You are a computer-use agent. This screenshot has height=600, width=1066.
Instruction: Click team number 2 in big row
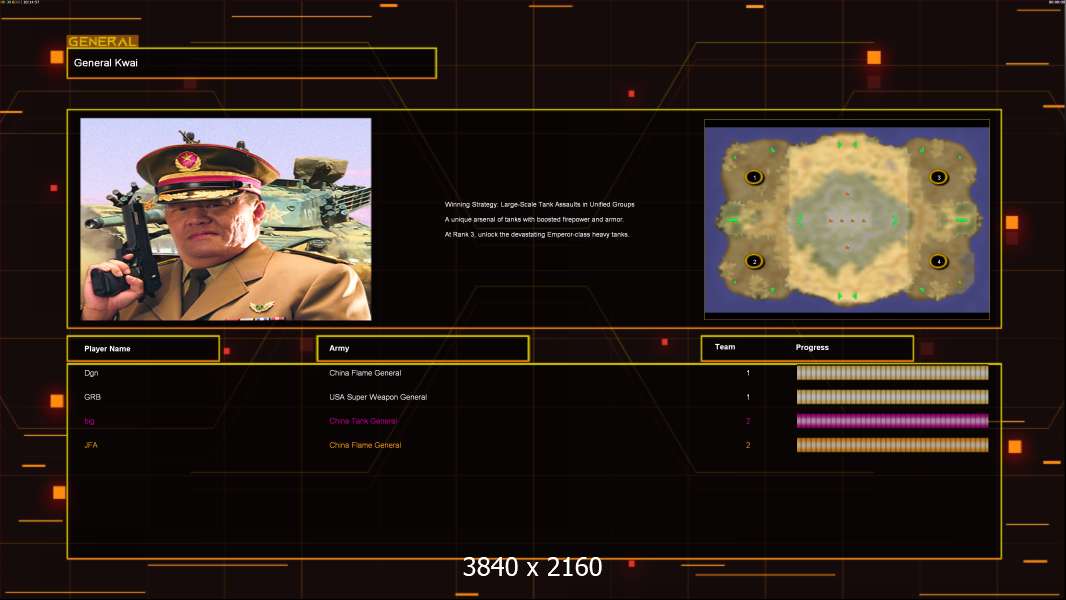pyautogui.click(x=748, y=421)
